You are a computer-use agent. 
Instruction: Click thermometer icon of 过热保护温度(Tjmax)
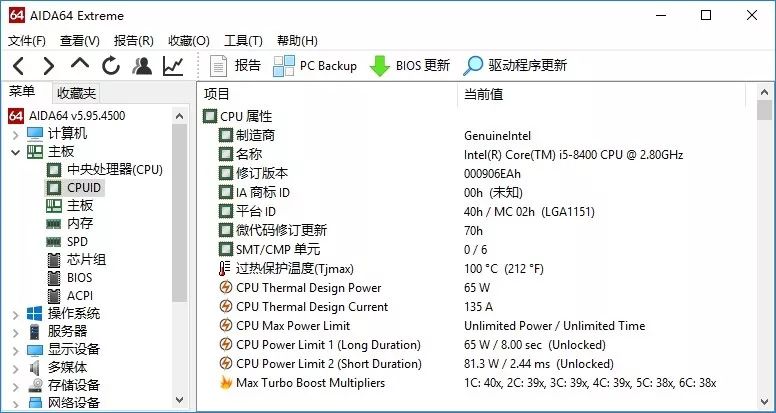[x=225, y=269]
